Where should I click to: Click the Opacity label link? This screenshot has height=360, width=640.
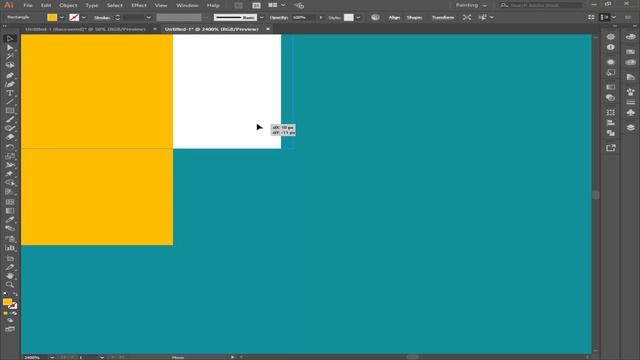point(279,18)
